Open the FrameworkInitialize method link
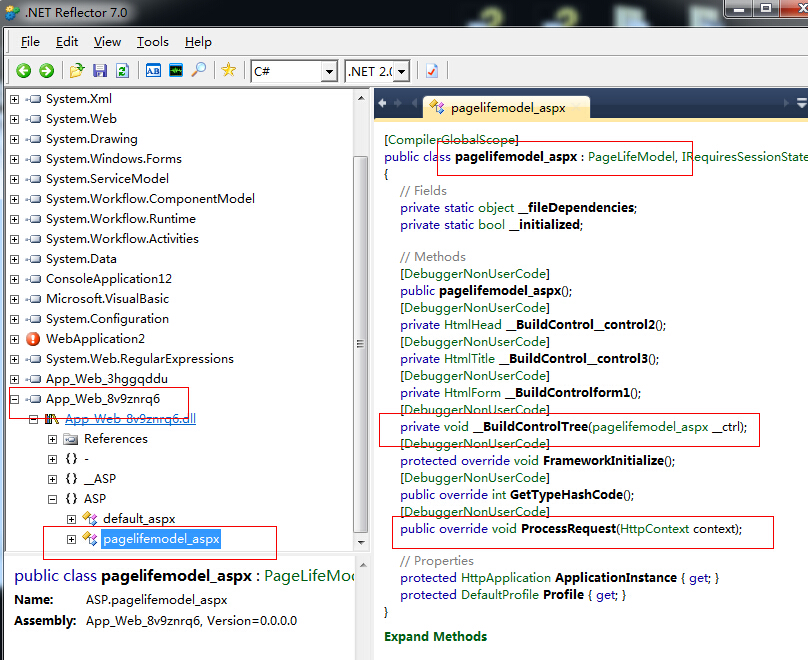Screen dimensions: 808x660 tap(603, 461)
